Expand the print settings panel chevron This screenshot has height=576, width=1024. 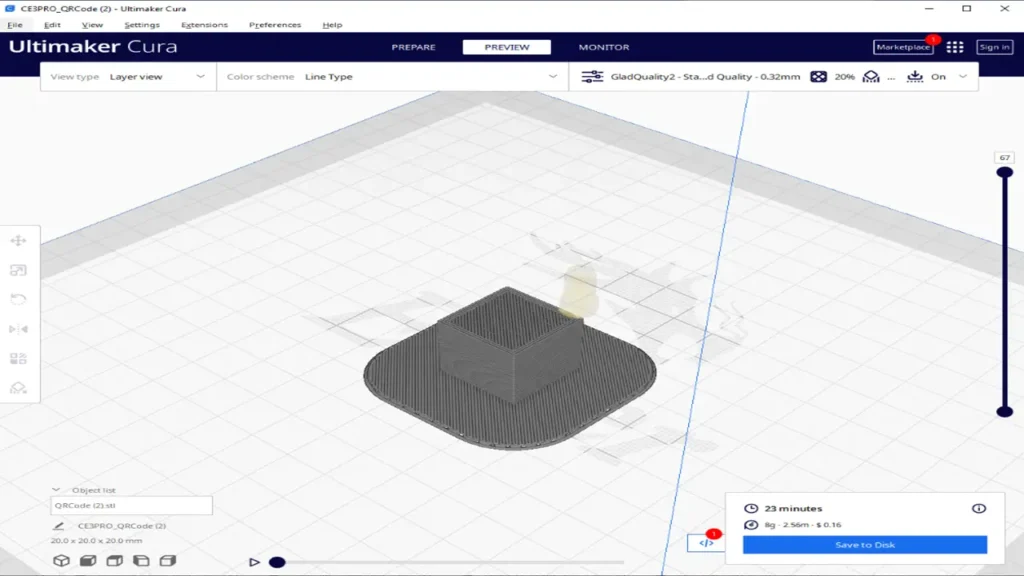click(x=963, y=76)
